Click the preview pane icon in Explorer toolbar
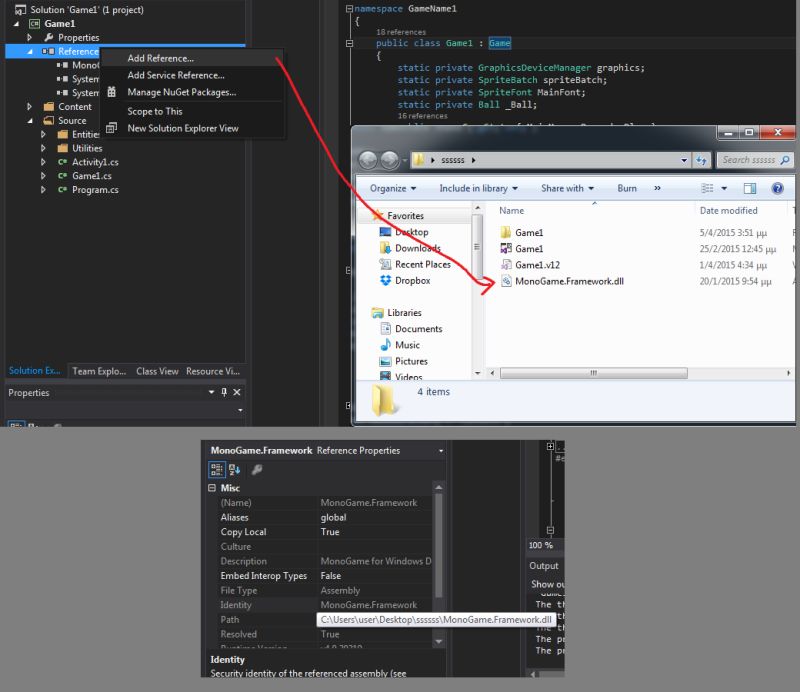Screen dimensions: 800x692 [748, 188]
